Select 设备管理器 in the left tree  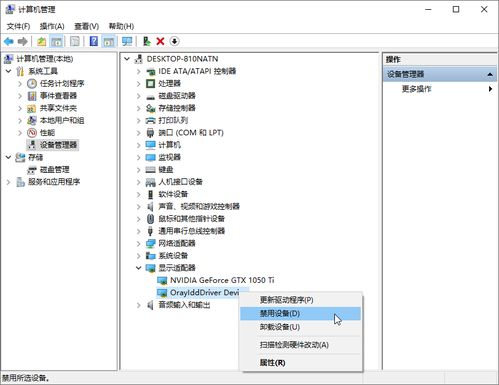[58, 145]
